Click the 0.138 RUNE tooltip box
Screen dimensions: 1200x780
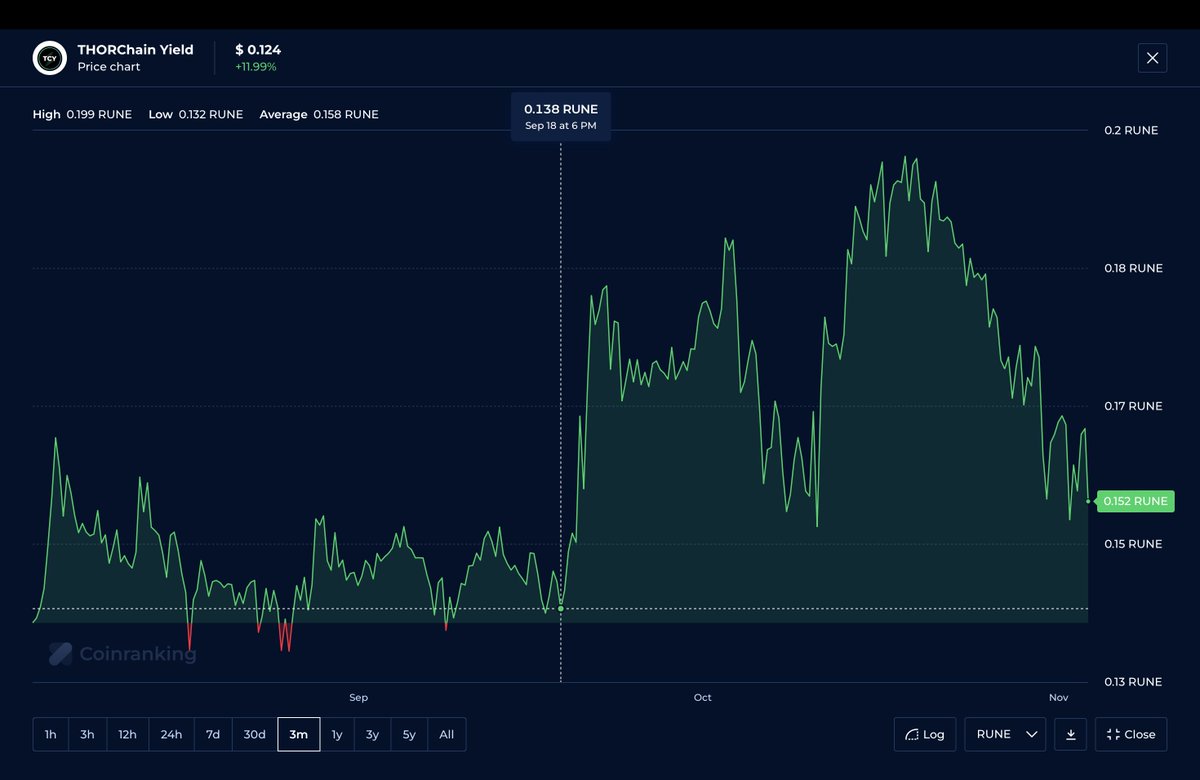tap(561, 116)
